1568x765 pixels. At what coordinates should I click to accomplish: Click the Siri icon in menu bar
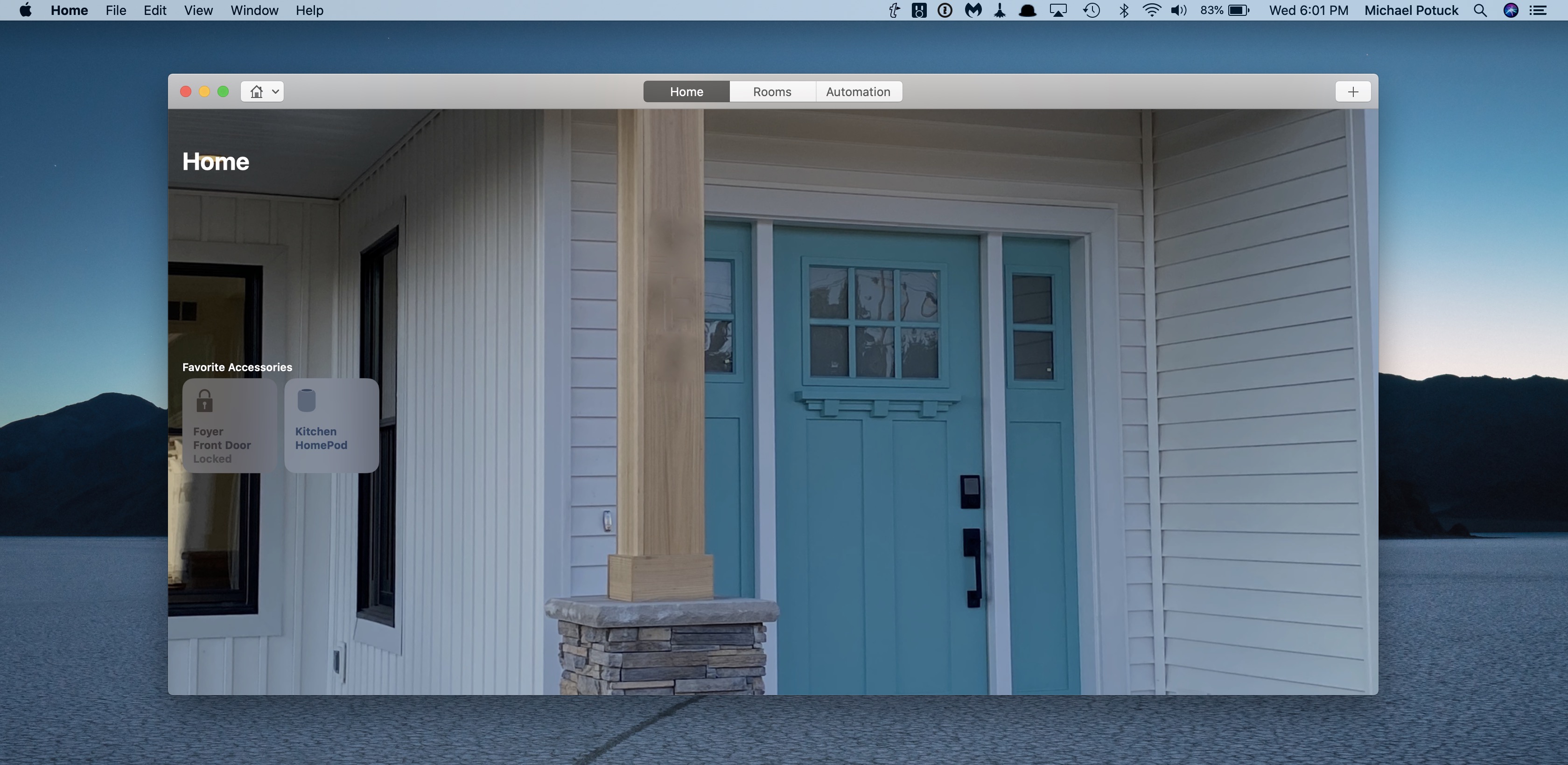coord(1510,10)
